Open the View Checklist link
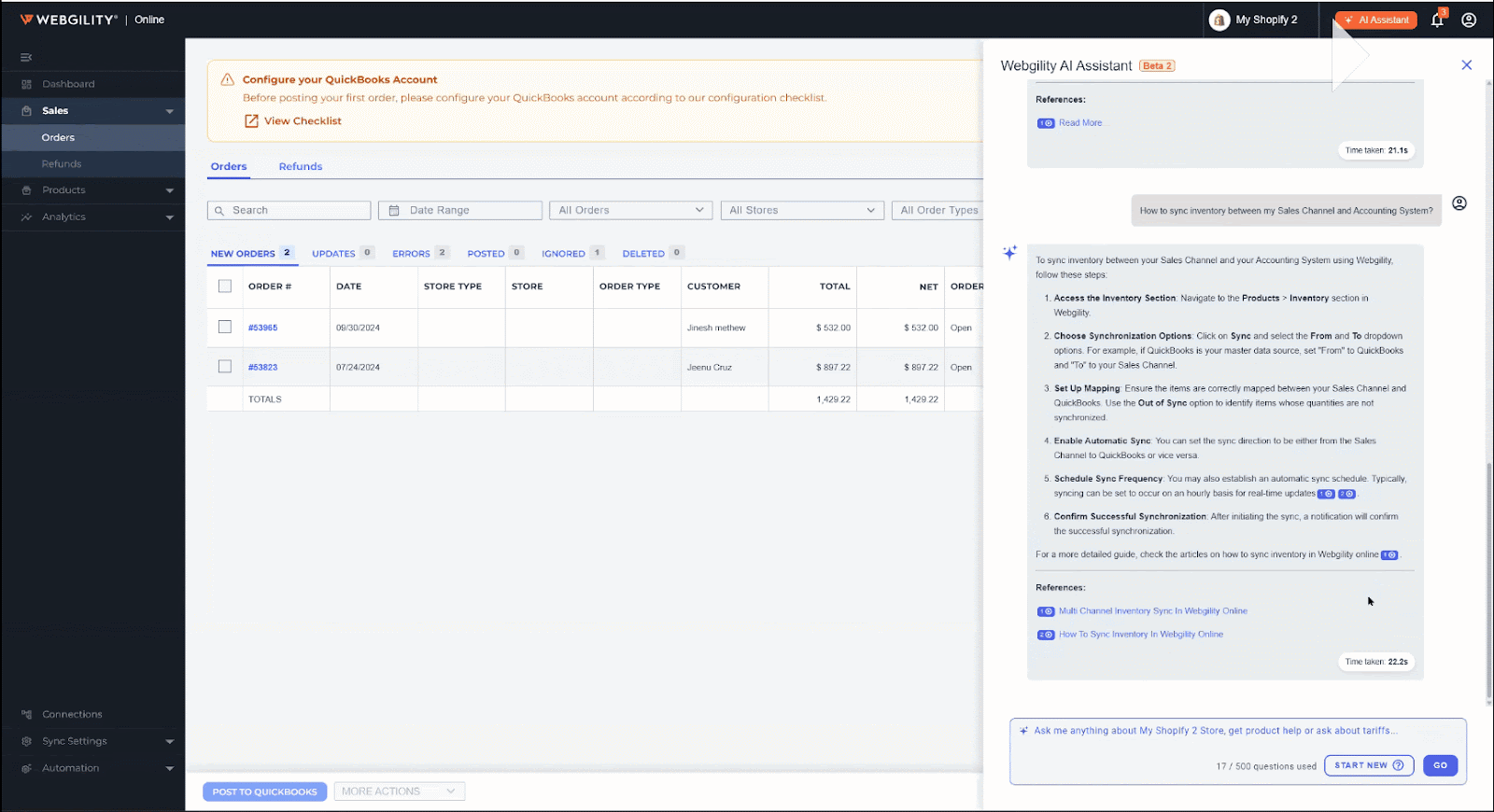The image size is (1494, 812). 303,121
